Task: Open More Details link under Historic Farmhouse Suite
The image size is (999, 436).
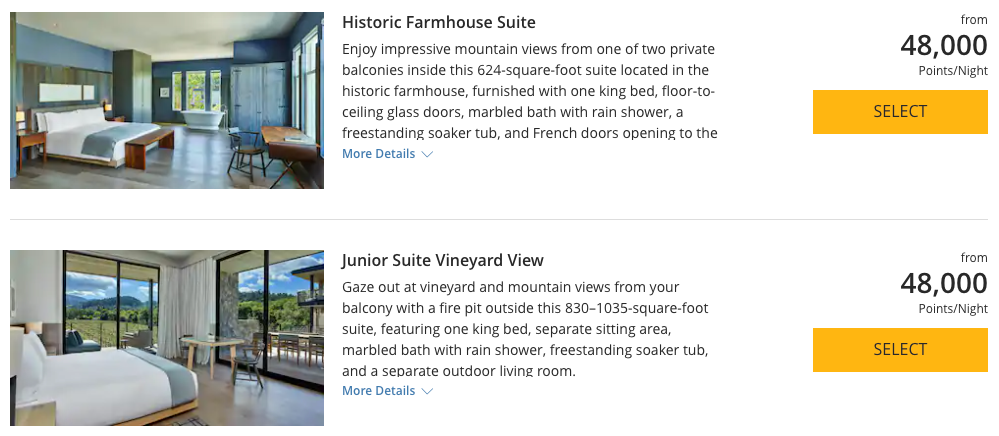Action: tap(378, 154)
